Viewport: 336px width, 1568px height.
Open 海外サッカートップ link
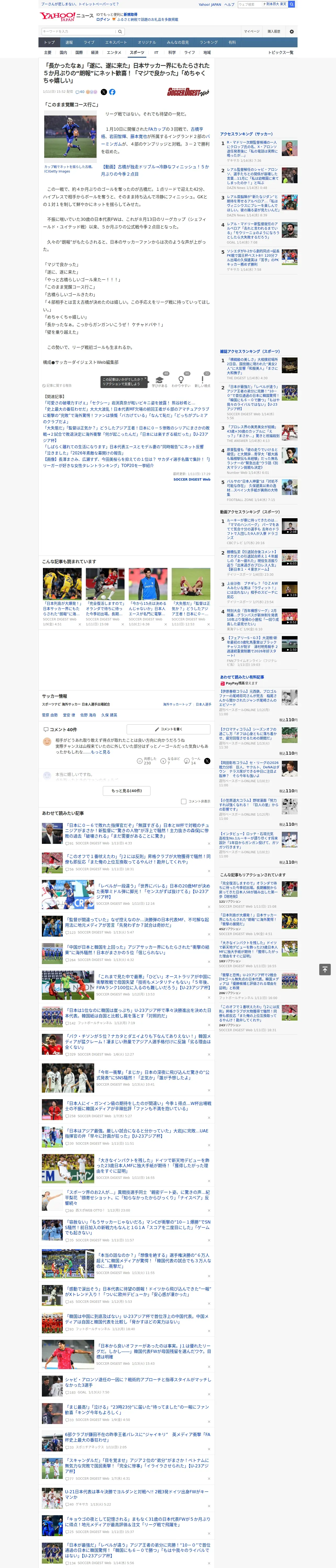pos(177,704)
